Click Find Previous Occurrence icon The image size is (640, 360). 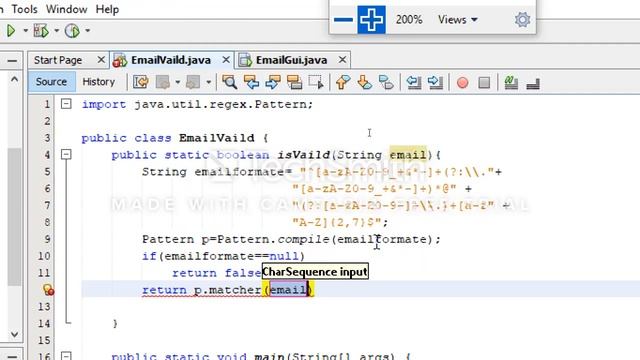[251, 82]
